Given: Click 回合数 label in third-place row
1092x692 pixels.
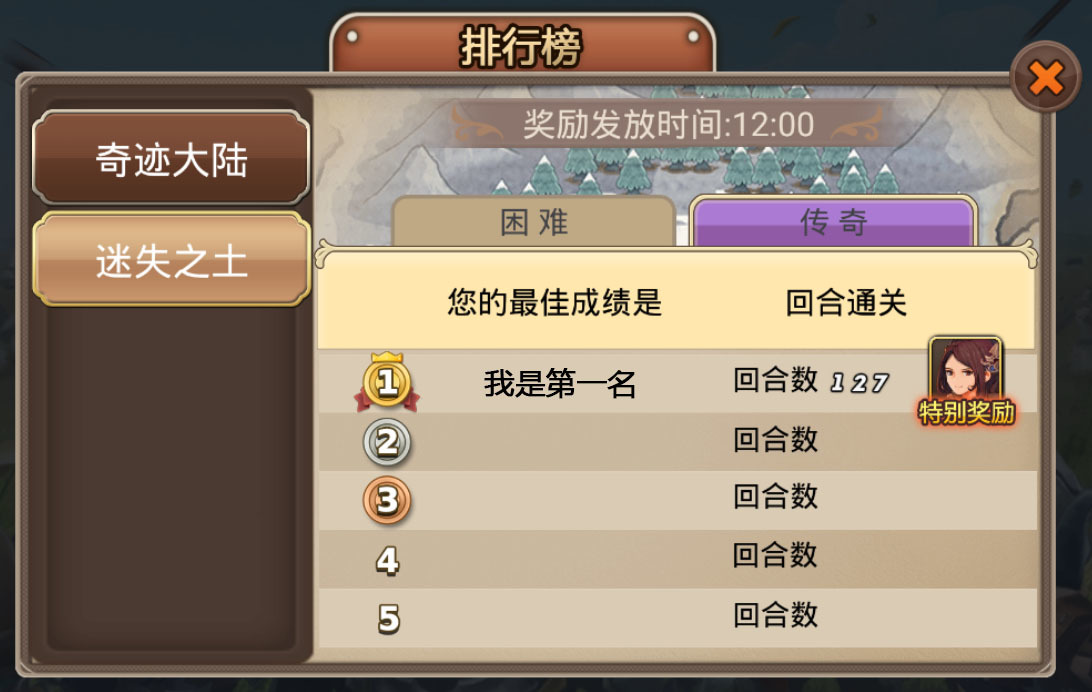Looking at the screenshot, I should tap(775, 497).
